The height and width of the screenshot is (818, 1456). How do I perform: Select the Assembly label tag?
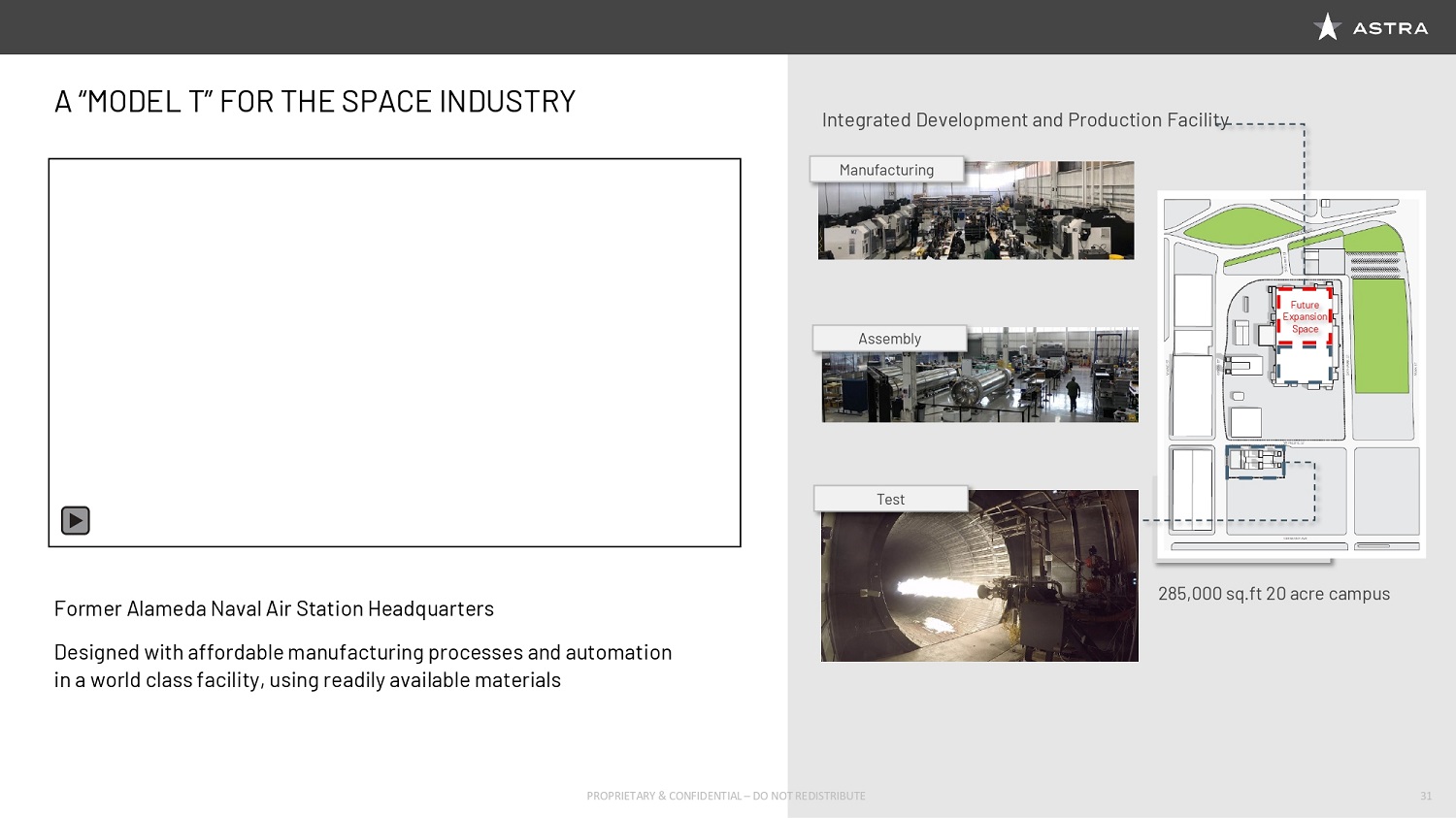tap(889, 339)
